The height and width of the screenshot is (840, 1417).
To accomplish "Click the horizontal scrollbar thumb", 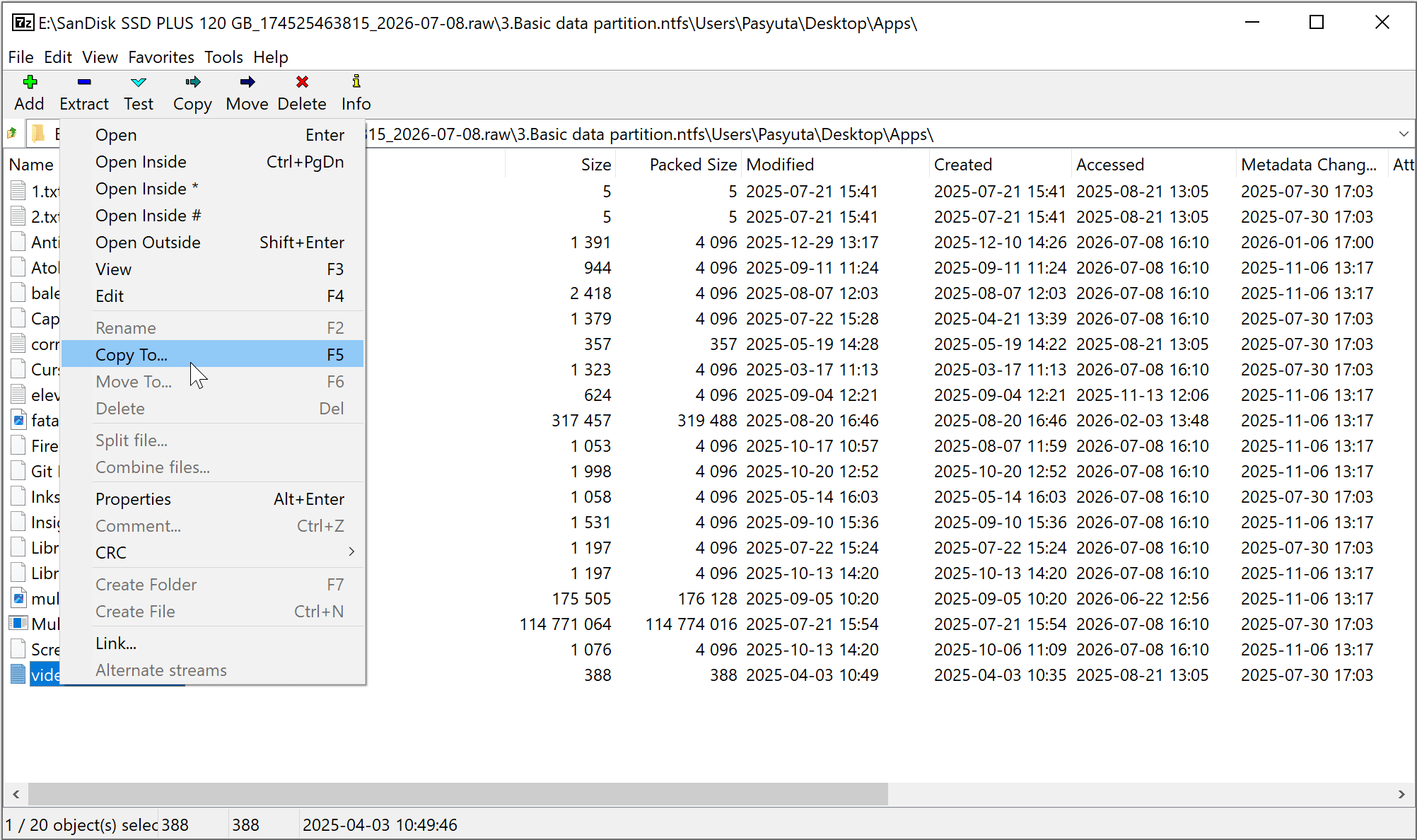I will tap(457, 793).
